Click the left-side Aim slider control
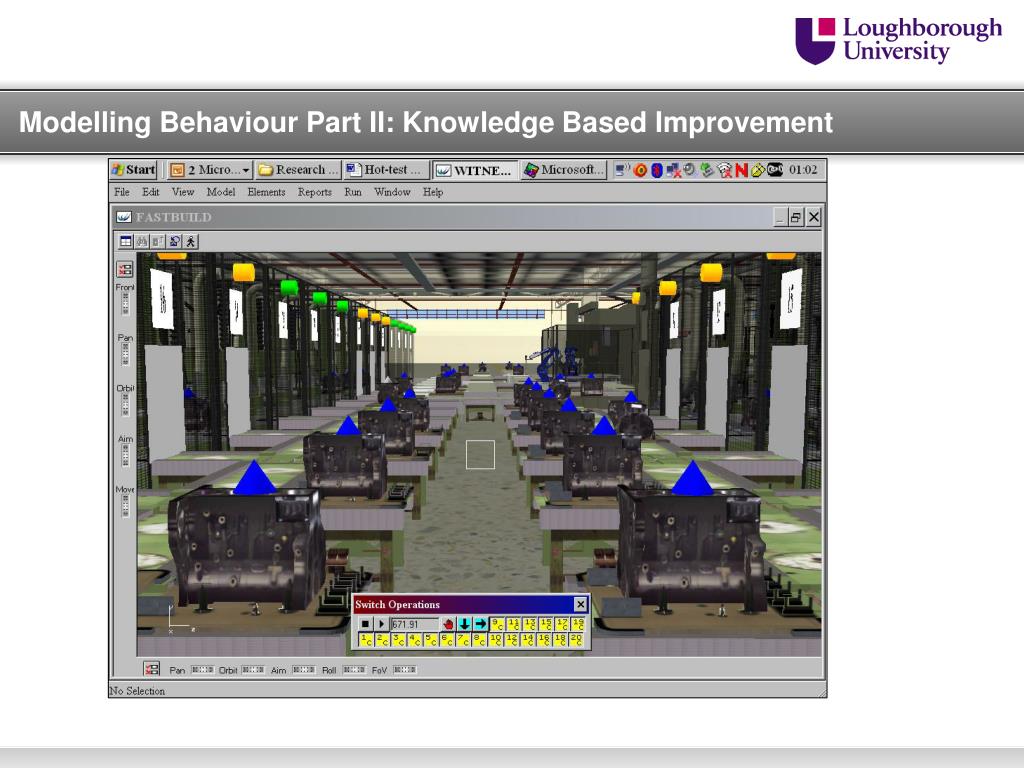 (x=125, y=455)
